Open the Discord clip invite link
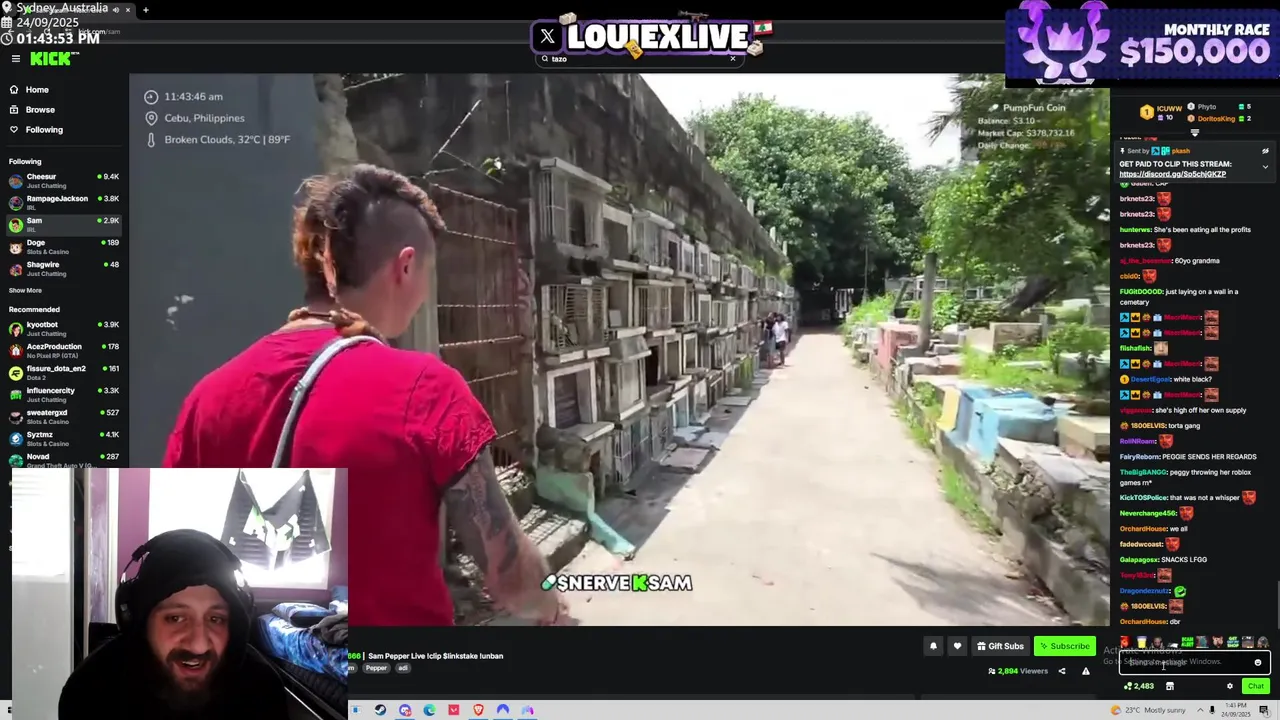 (x=1172, y=174)
